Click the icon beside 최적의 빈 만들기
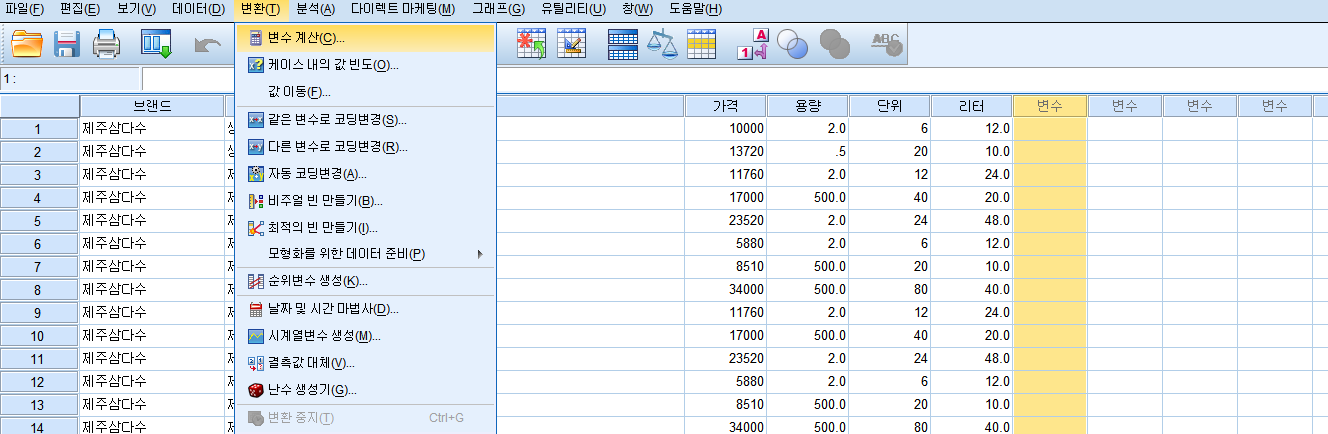Viewport: 1328px width, 434px height. pyautogui.click(x=255, y=227)
